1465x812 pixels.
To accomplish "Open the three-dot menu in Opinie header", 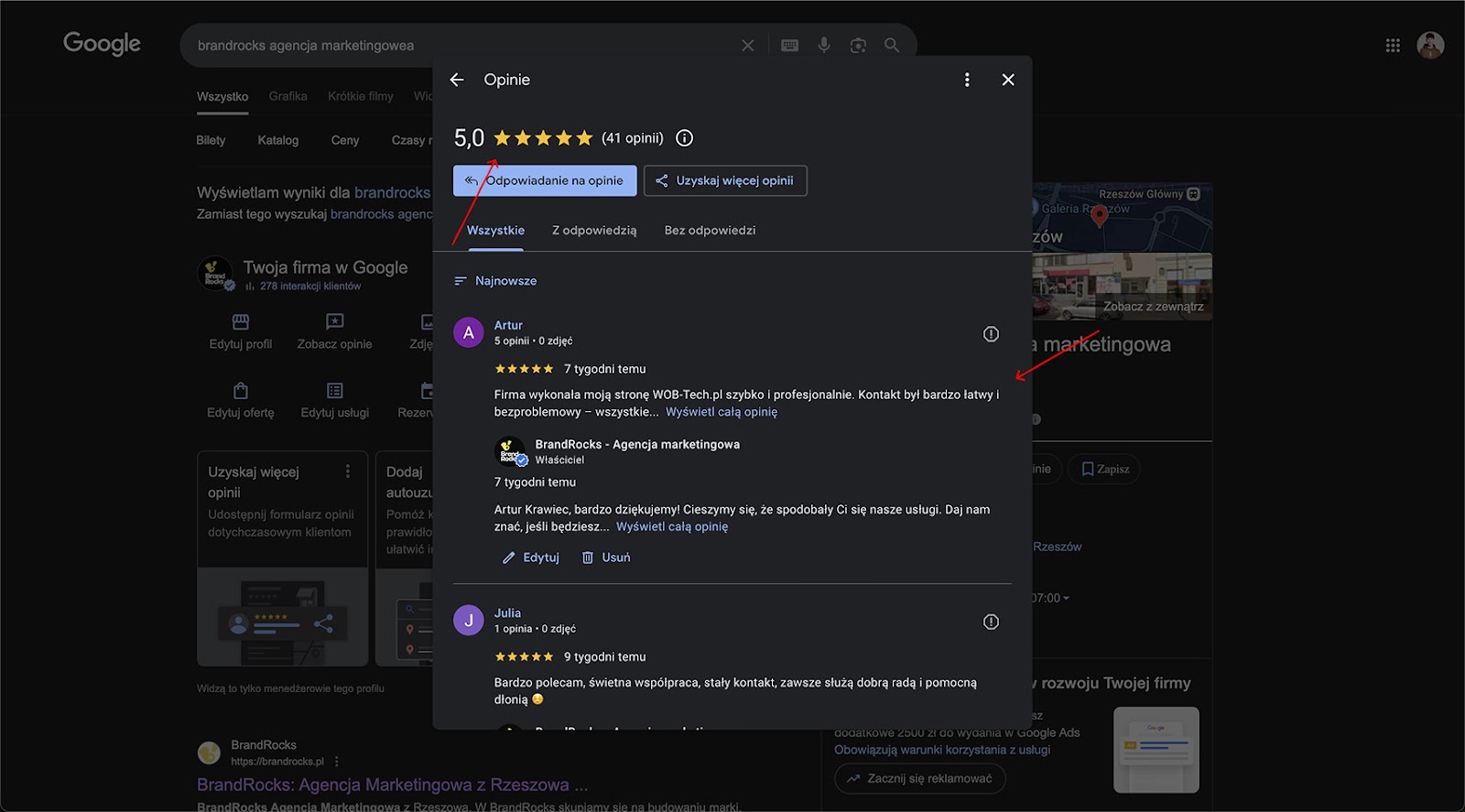I will pos(967,80).
